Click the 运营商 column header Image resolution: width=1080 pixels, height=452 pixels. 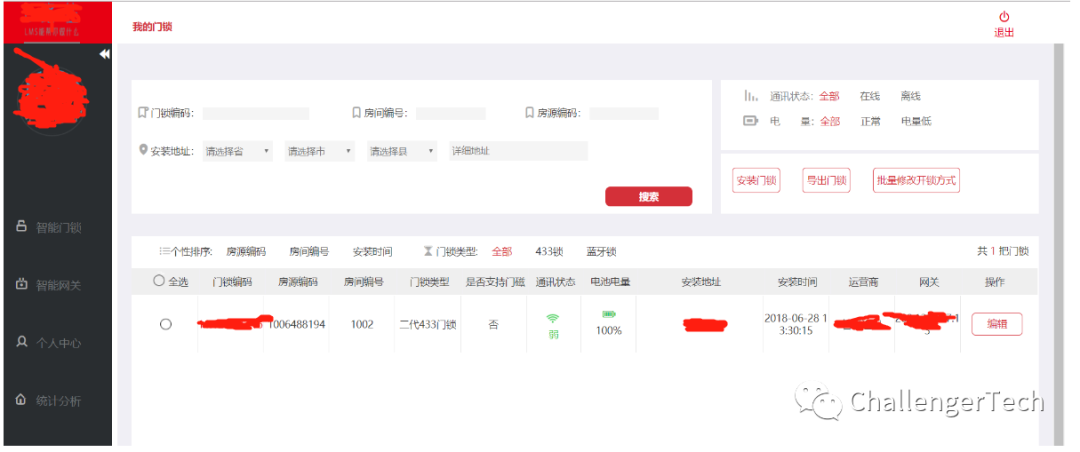coord(864,282)
